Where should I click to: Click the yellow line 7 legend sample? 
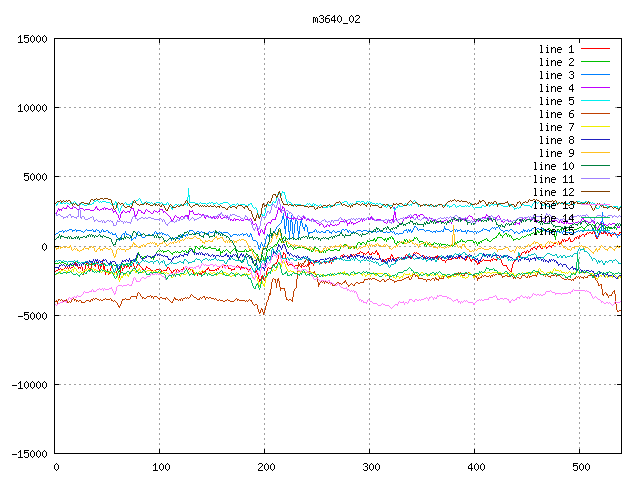[x=595, y=127]
